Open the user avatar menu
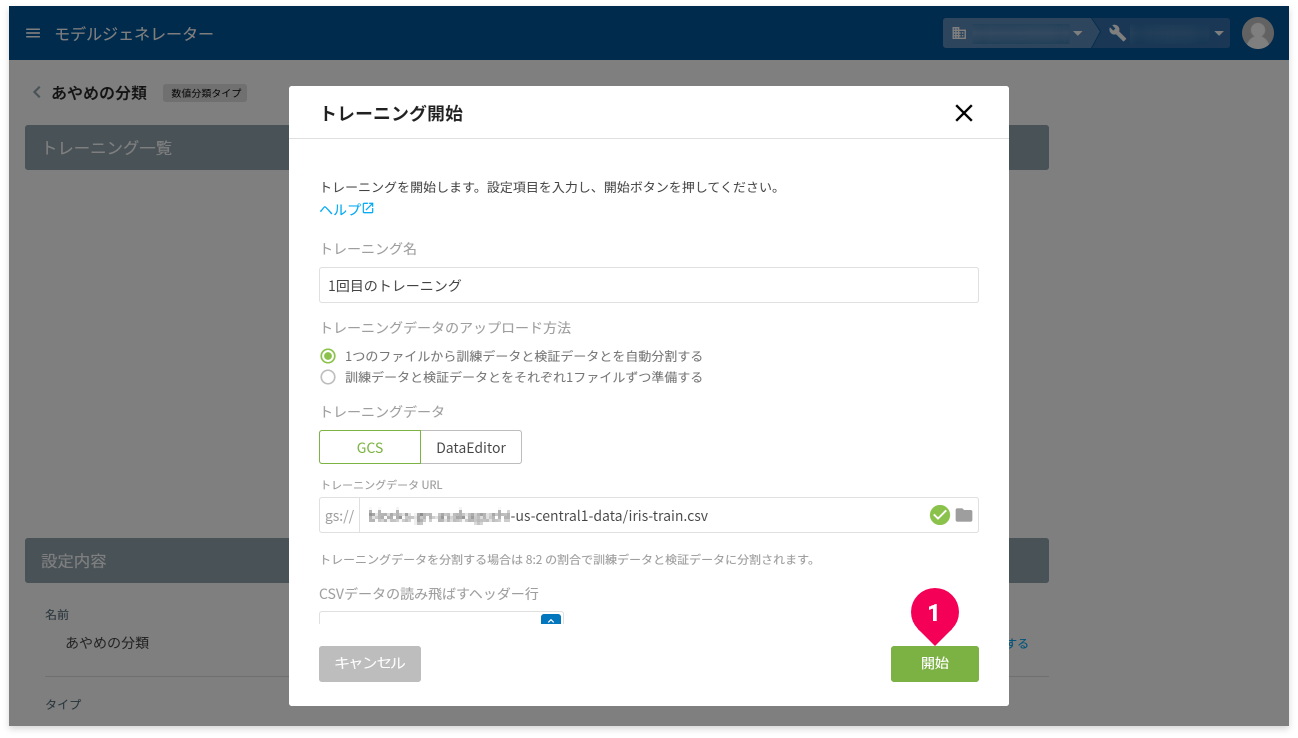Image resolution: width=1298 pixels, height=738 pixels. 1257,33
